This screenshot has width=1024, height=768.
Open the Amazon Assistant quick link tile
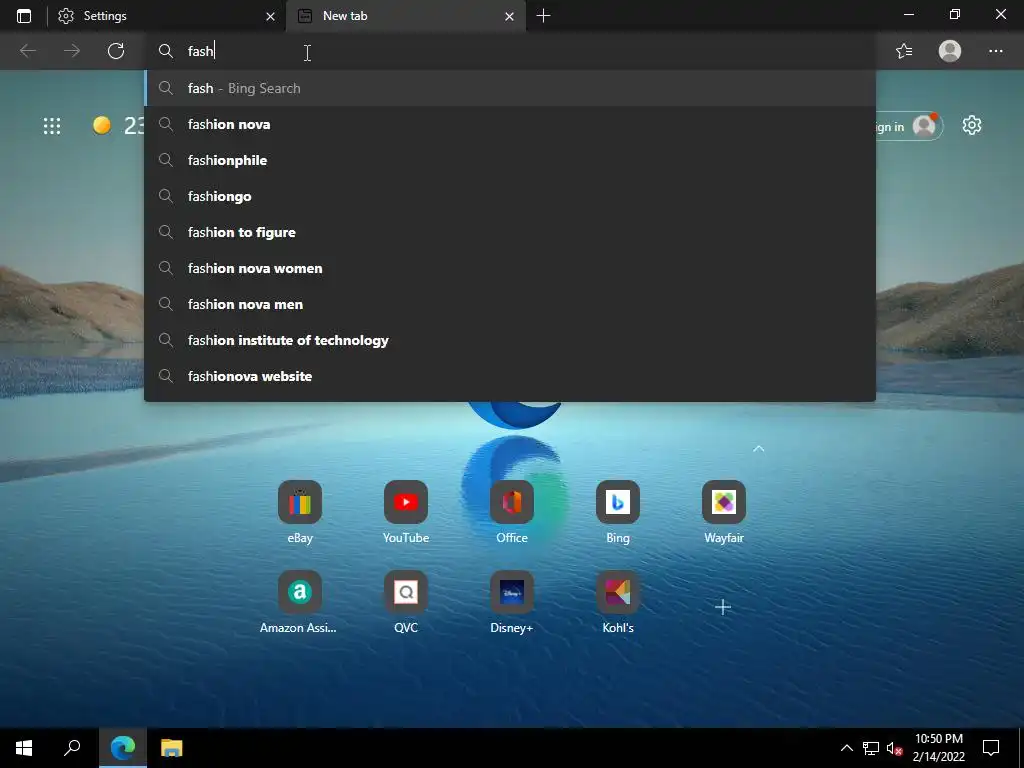click(300, 592)
